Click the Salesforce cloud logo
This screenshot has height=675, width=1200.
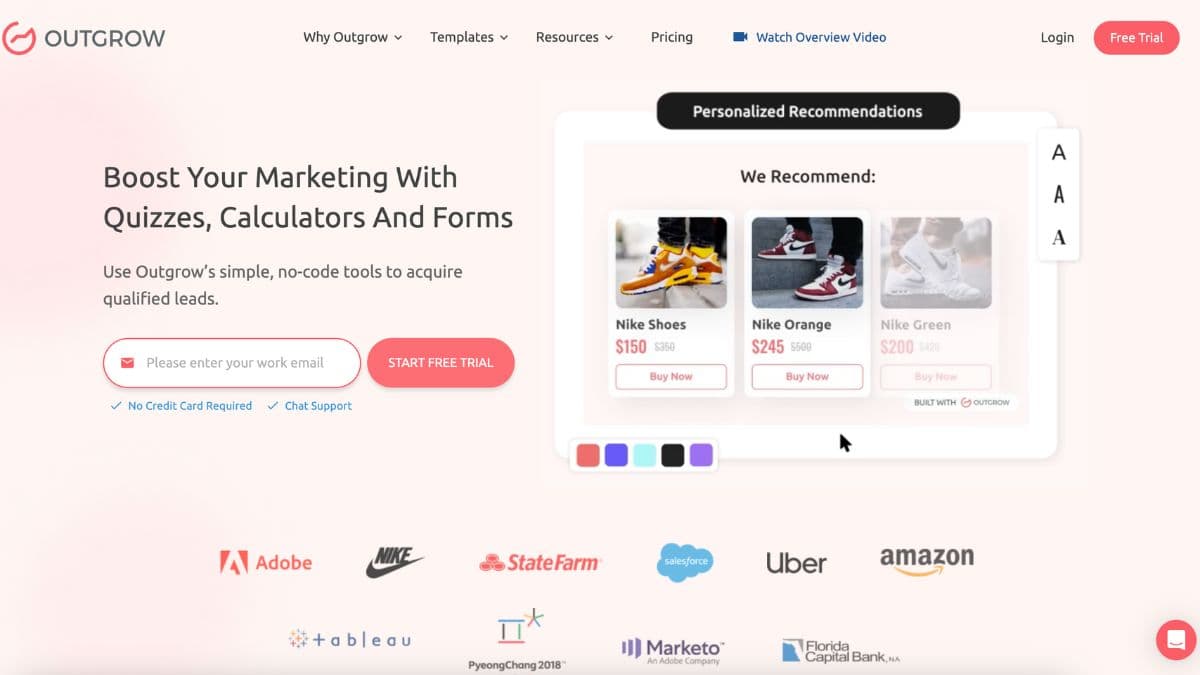click(685, 562)
